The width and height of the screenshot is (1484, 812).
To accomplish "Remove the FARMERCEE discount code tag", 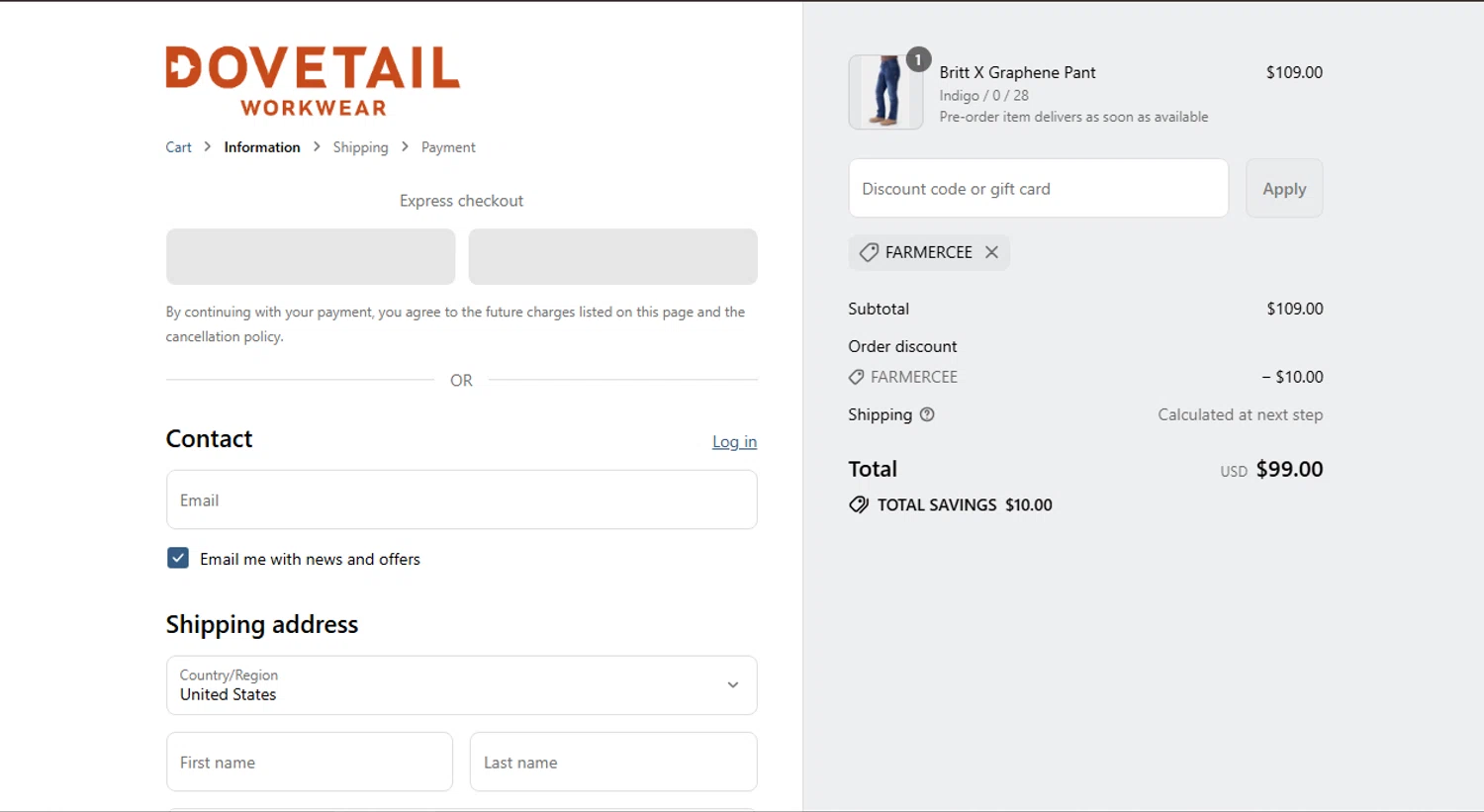I will tap(991, 252).
